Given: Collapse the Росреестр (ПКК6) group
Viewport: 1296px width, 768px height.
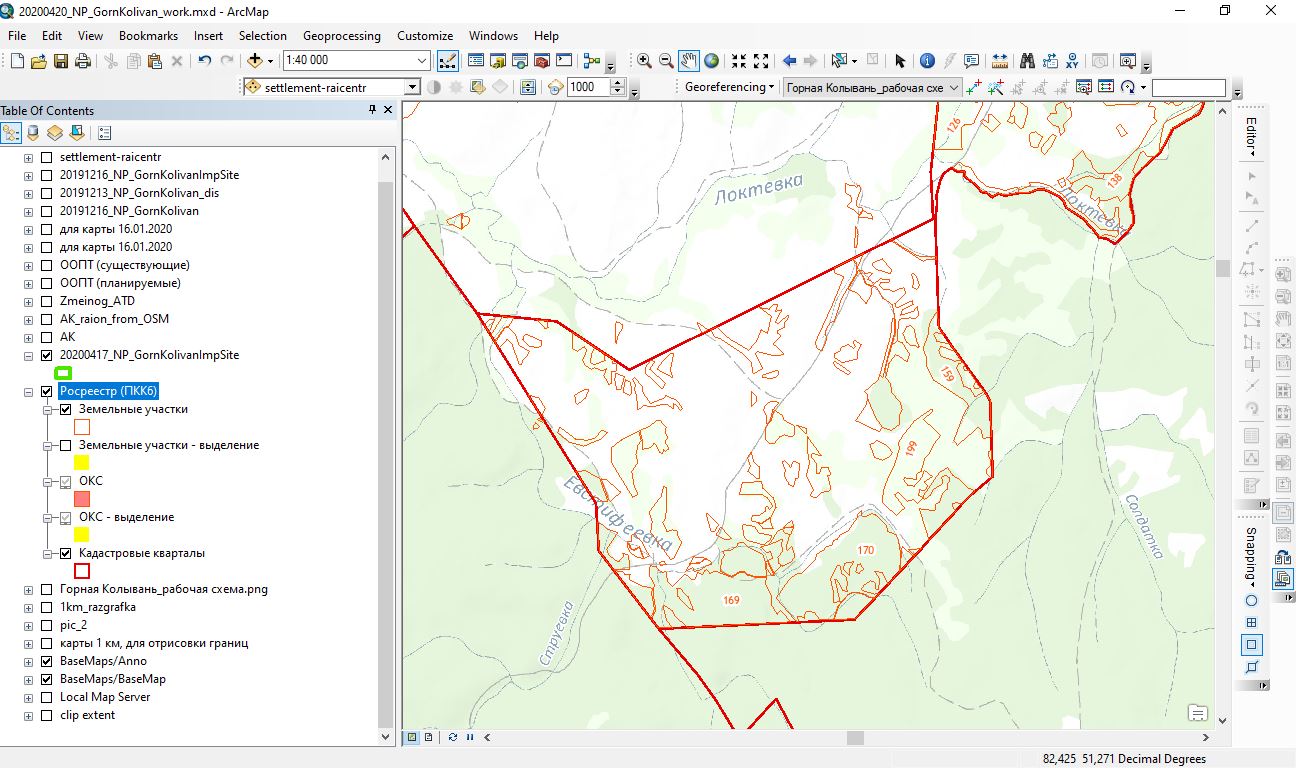Looking at the screenshot, I should (x=28, y=392).
